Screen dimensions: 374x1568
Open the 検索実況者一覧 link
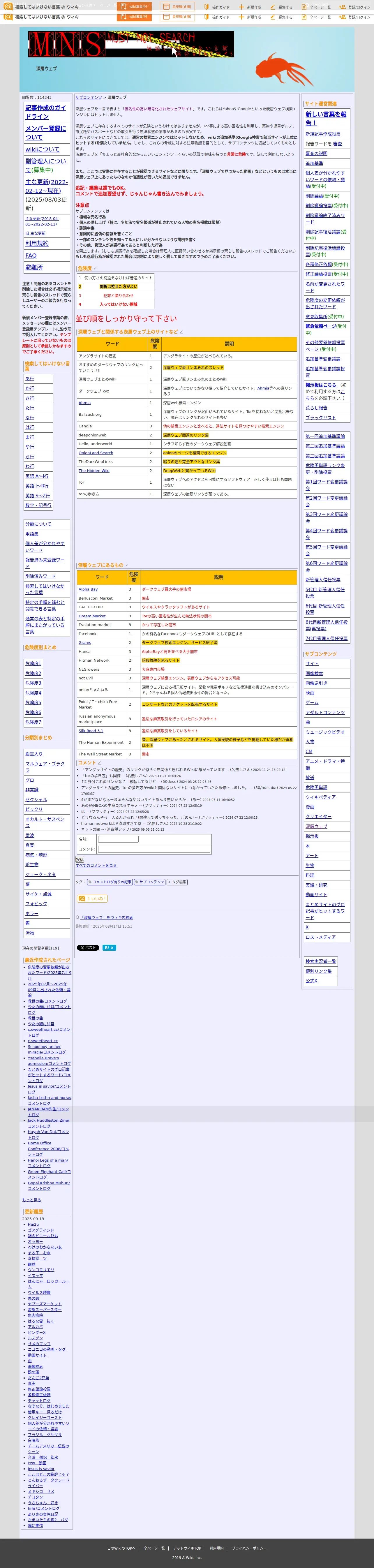[320, 961]
